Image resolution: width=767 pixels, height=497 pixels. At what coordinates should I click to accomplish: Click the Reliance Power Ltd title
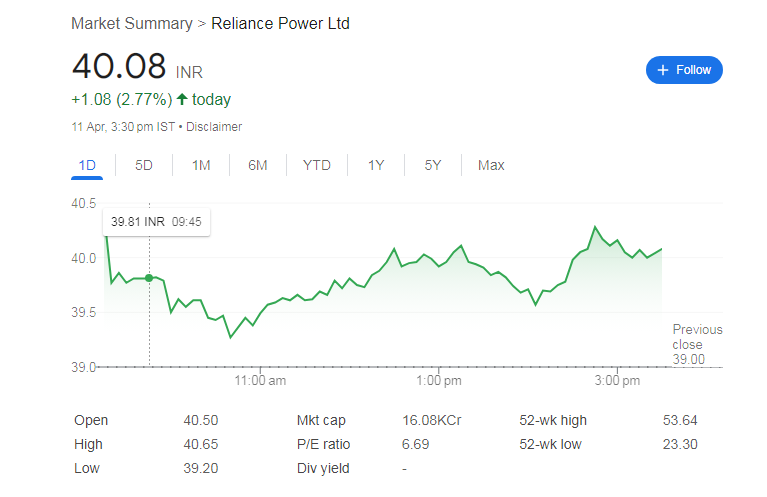[x=280, y=23]
